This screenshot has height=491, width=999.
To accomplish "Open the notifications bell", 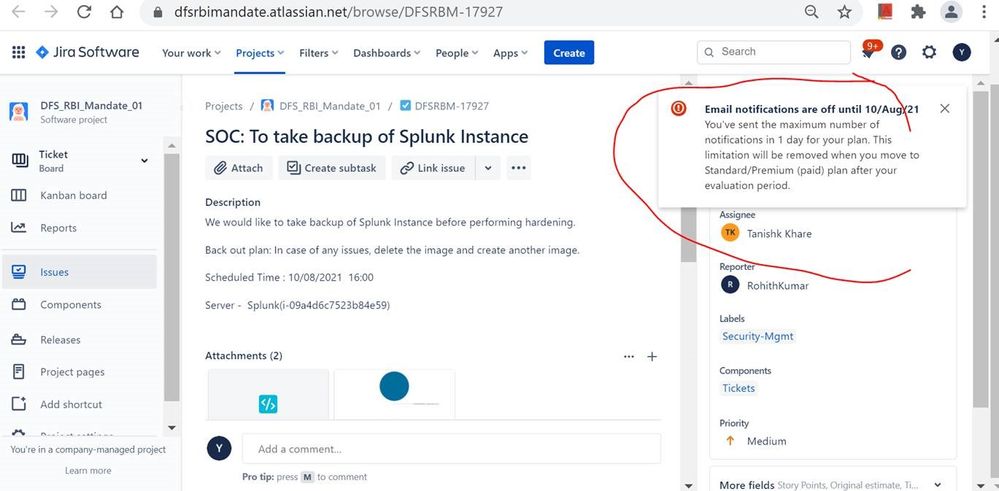I will click(x=868, y=53).
